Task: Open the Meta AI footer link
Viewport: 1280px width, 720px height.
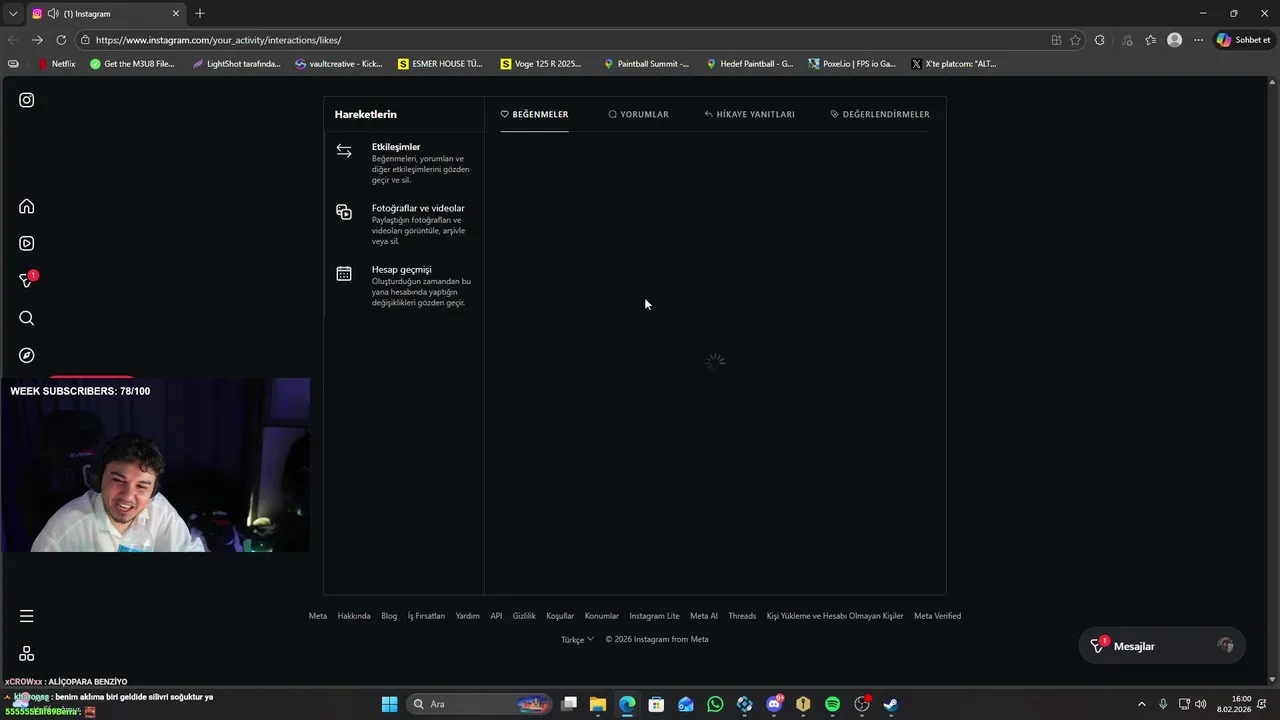Action: pyautogui.click(x=704, y=616)
